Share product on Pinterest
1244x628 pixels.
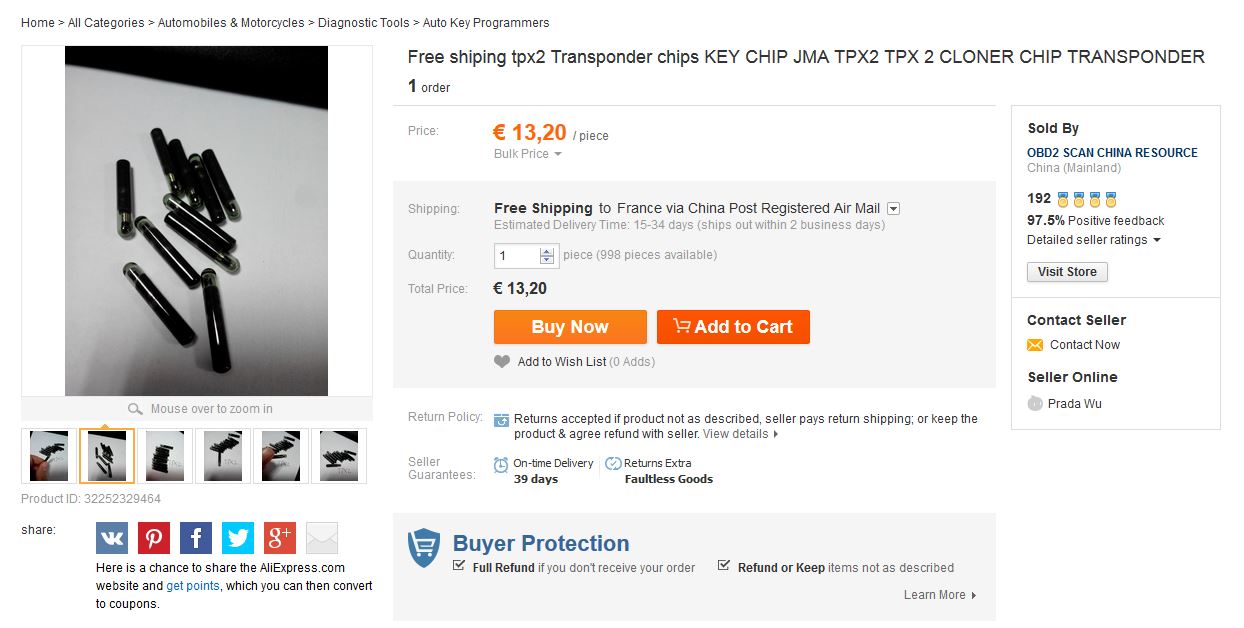click(x=154, y=538)
